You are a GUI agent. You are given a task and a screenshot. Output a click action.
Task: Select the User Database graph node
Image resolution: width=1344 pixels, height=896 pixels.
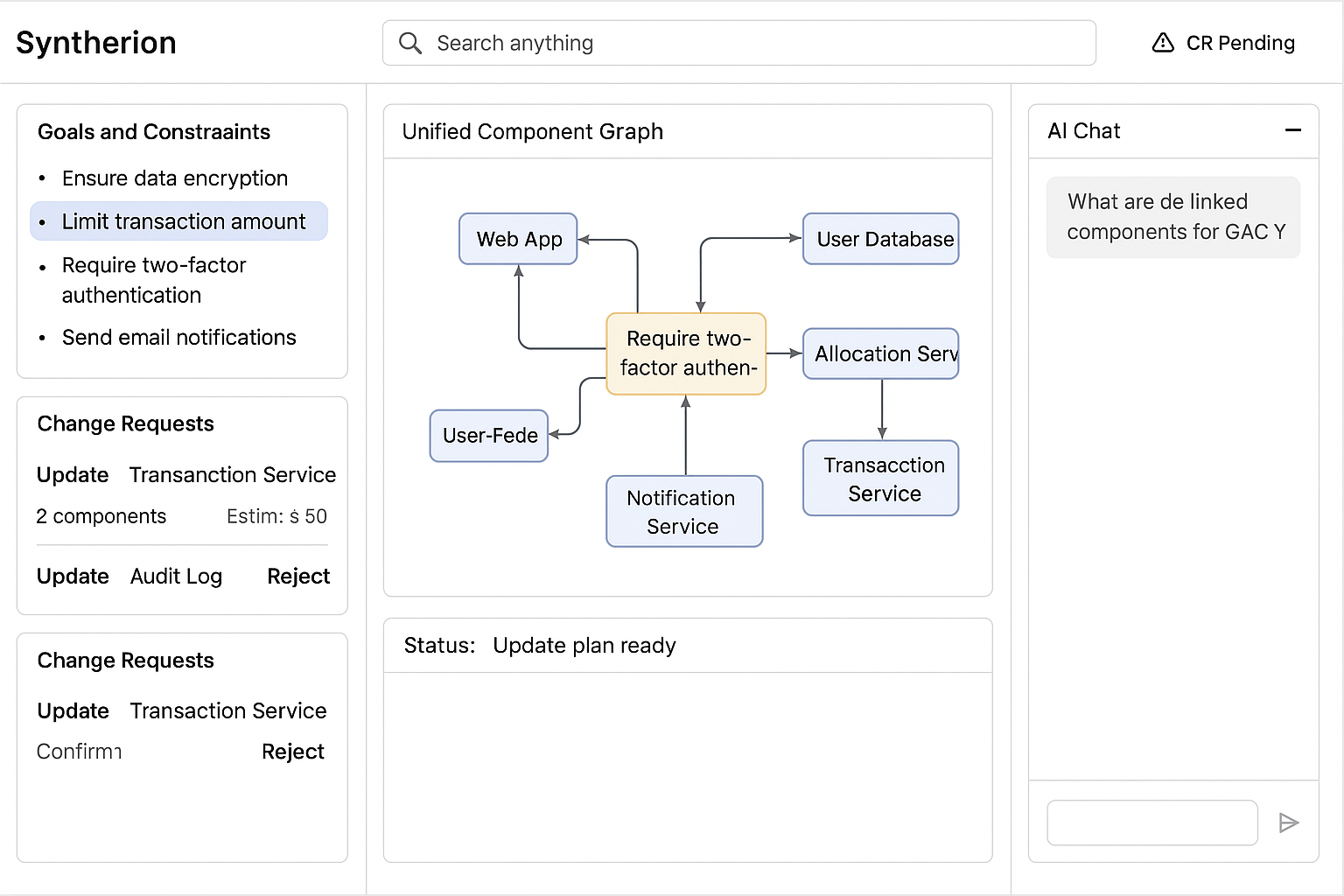[x=881, y=239]
